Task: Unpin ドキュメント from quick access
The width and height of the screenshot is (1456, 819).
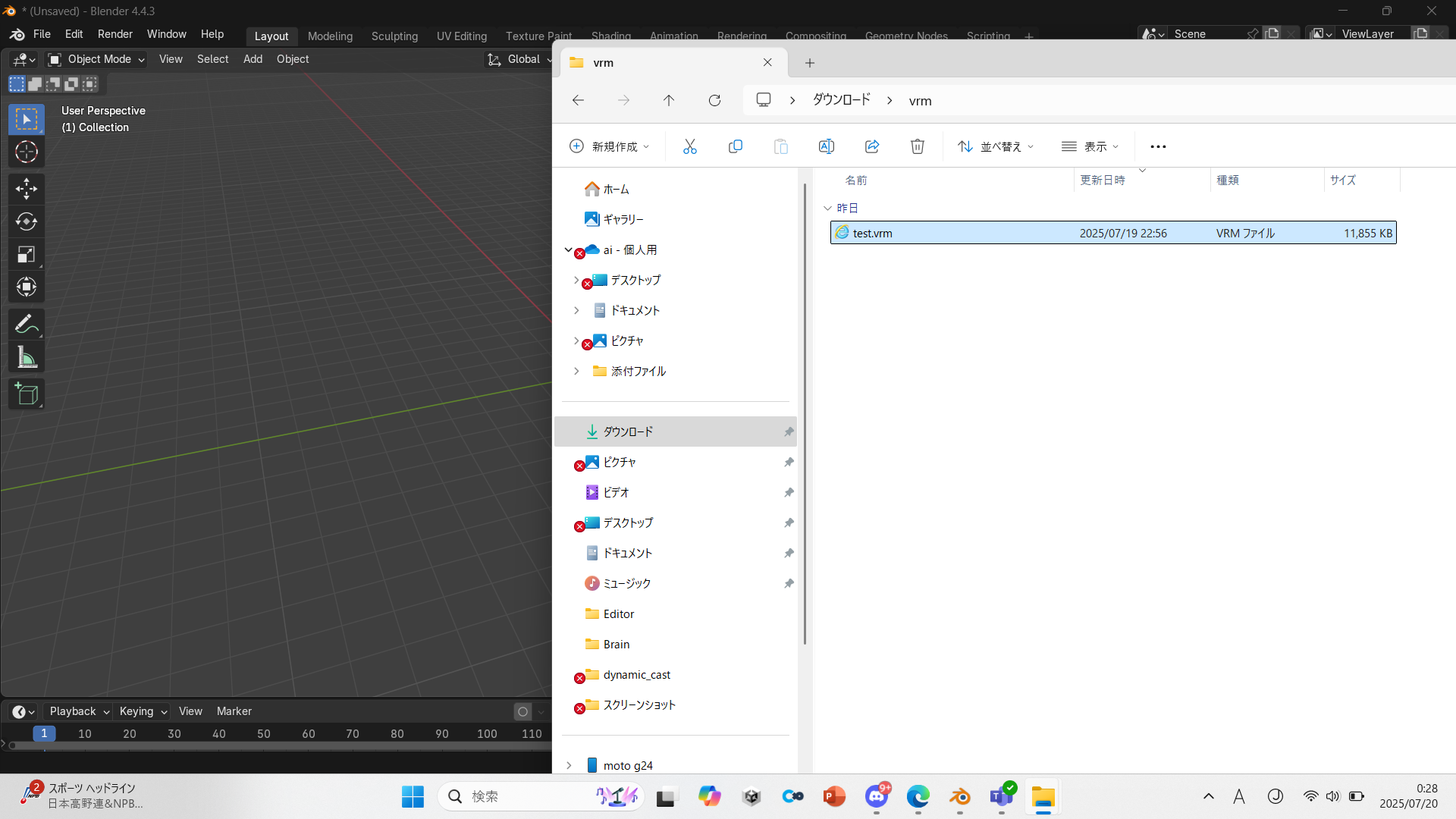Action: point(789,553)
